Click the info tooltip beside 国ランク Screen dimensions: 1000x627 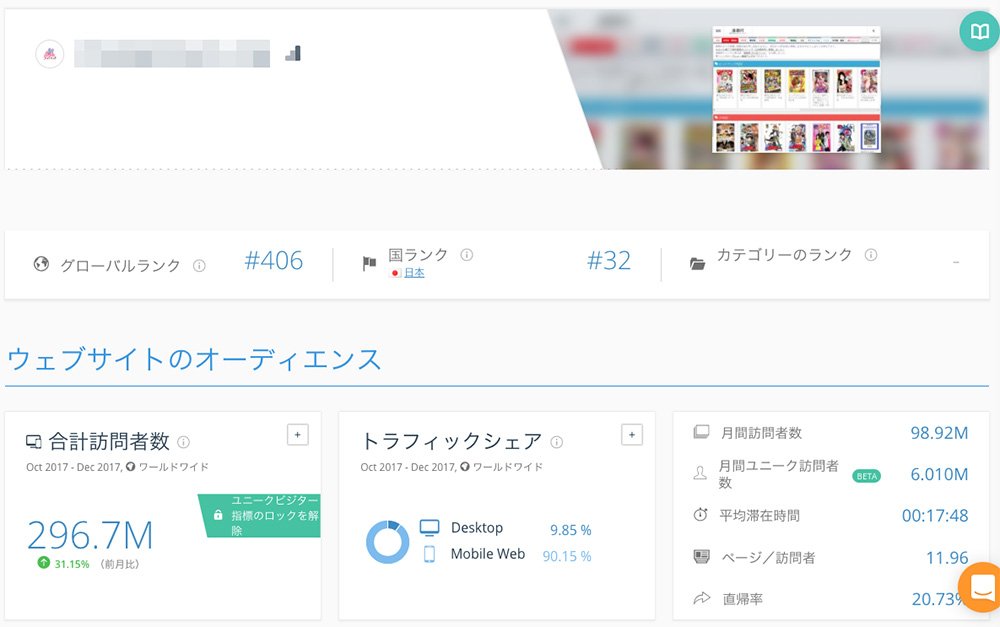pyautogui.click(x=468, y=253)
